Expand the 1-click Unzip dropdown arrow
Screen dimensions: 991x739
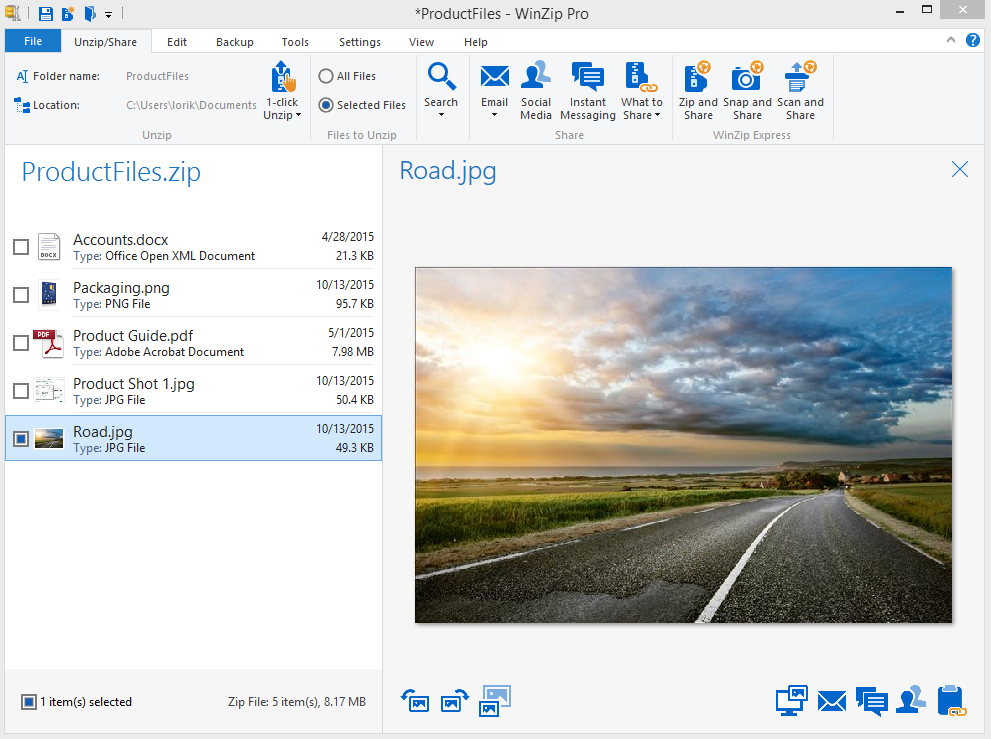[x=298, y=115]
